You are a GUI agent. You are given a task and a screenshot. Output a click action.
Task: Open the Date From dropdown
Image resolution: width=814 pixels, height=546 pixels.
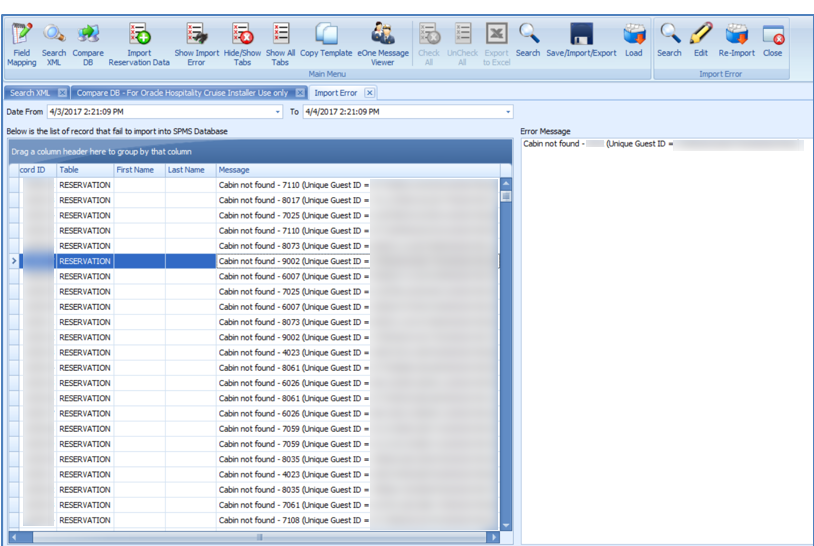[277, 112]
